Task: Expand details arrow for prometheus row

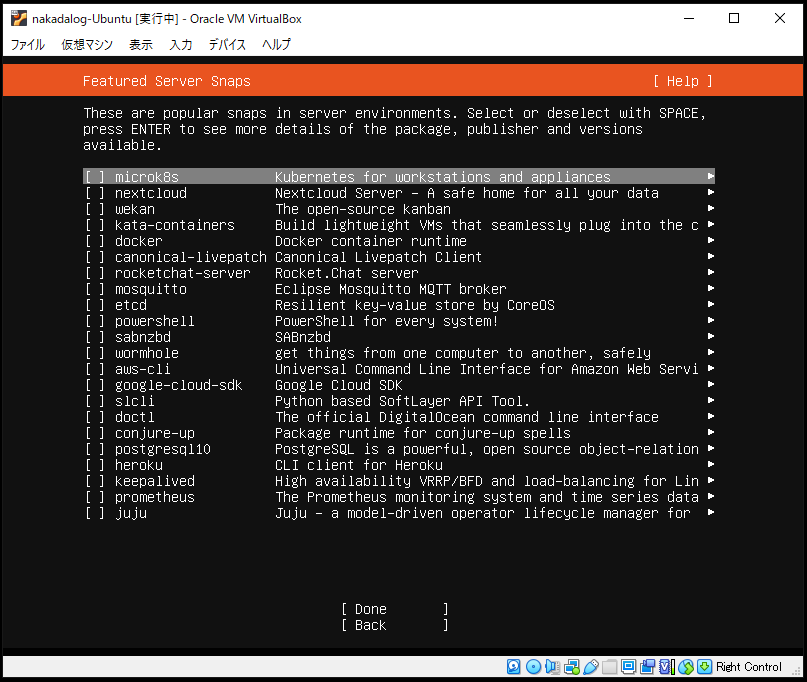Action: (x=710, y=497)
